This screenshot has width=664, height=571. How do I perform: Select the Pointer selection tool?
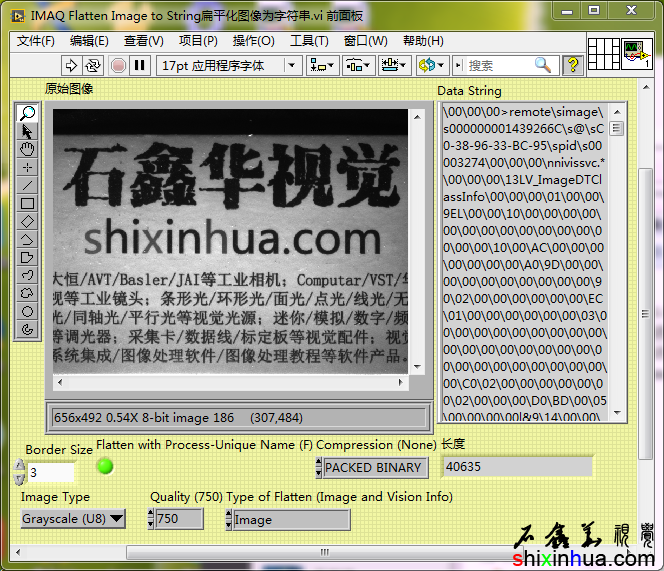(x=28, y=132)
